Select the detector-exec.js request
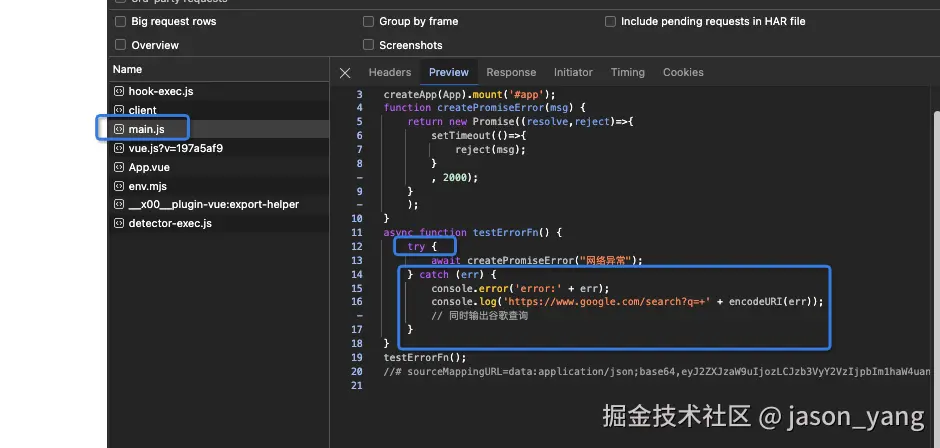The width and height of the screenshot is (940, 448). pos(219,223)
